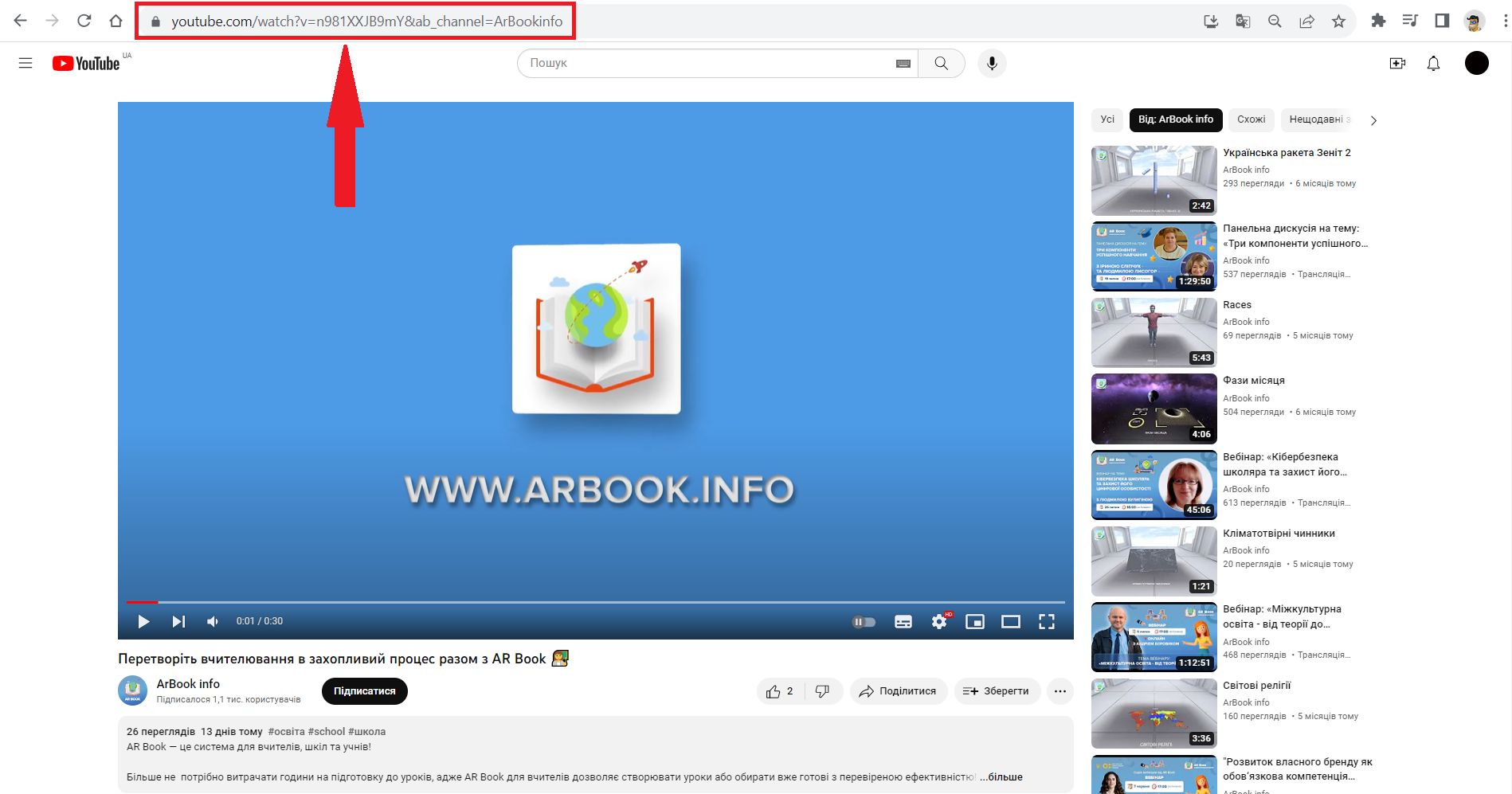Open Українська ракета Зеніт 2 video thumbnail
The image size is (1512, 794).
(x=1154, y=180)
